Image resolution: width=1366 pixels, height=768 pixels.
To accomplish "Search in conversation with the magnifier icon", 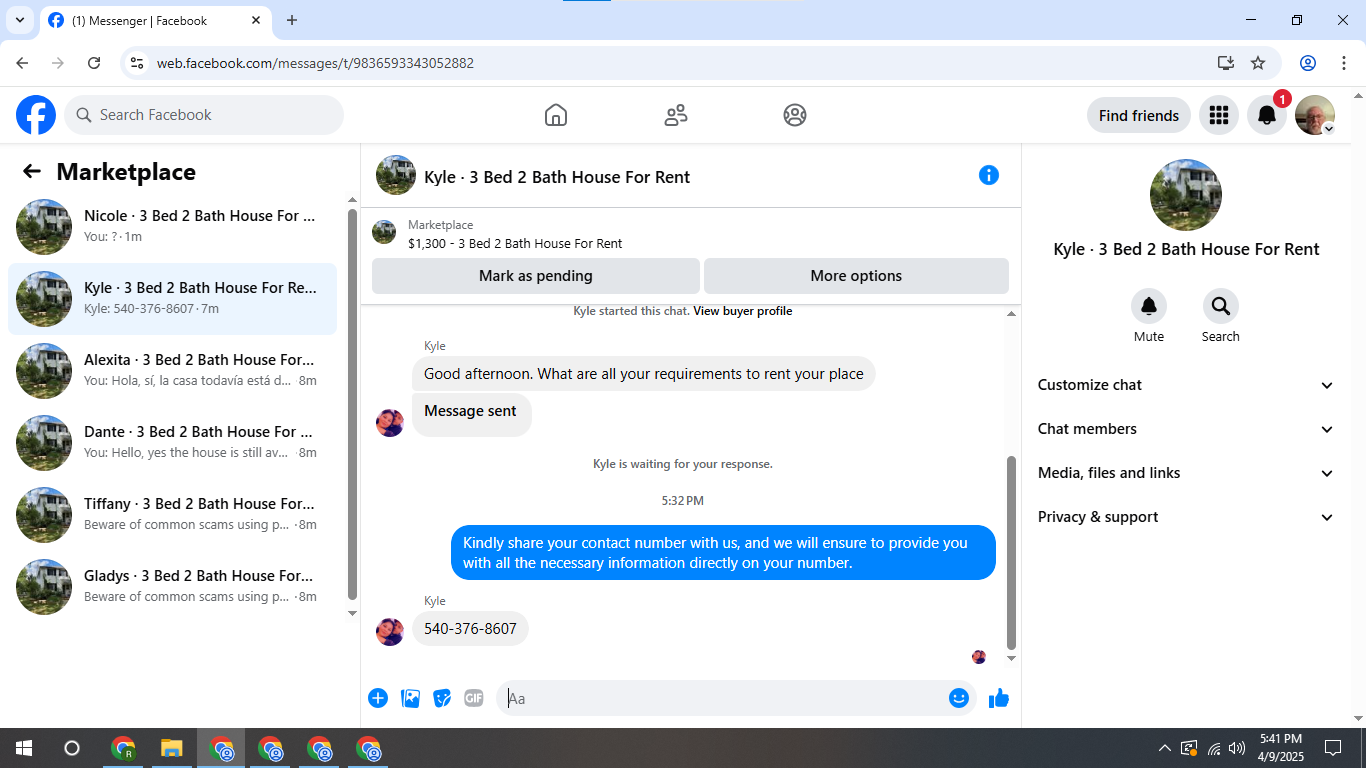I will coord(1221,306).
